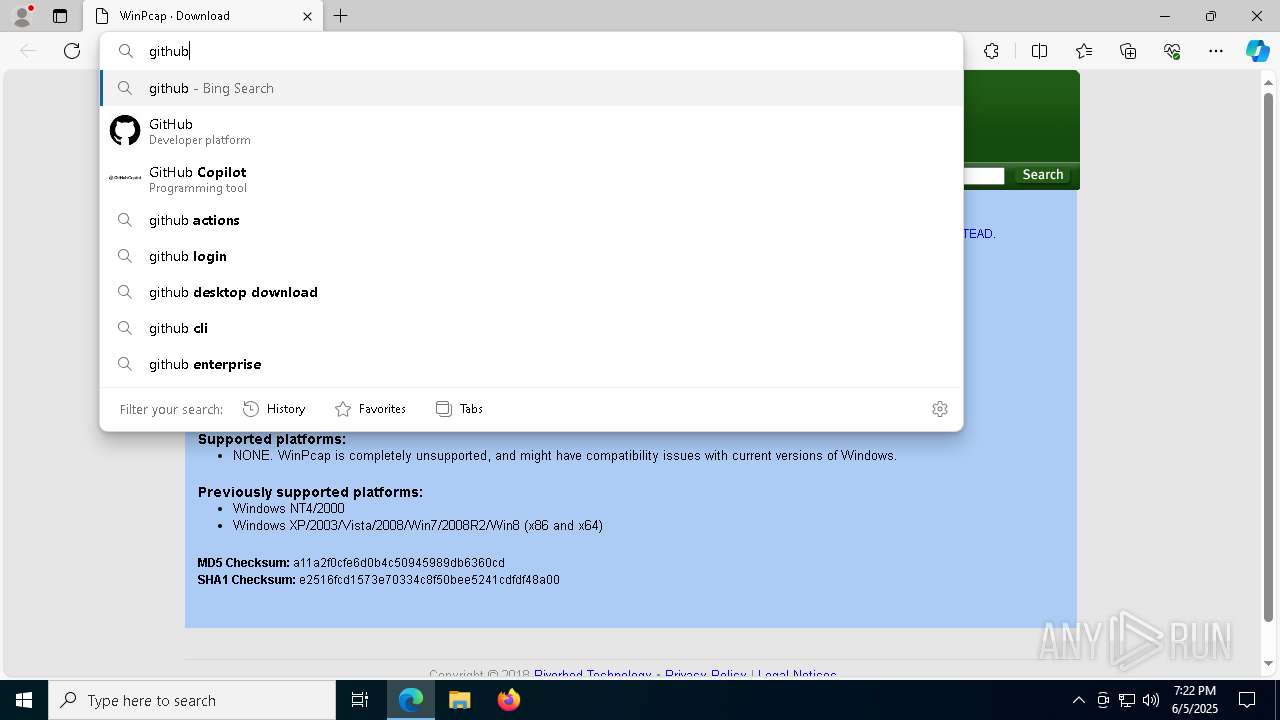Click scrollbar down arrow

[1269, 663]
